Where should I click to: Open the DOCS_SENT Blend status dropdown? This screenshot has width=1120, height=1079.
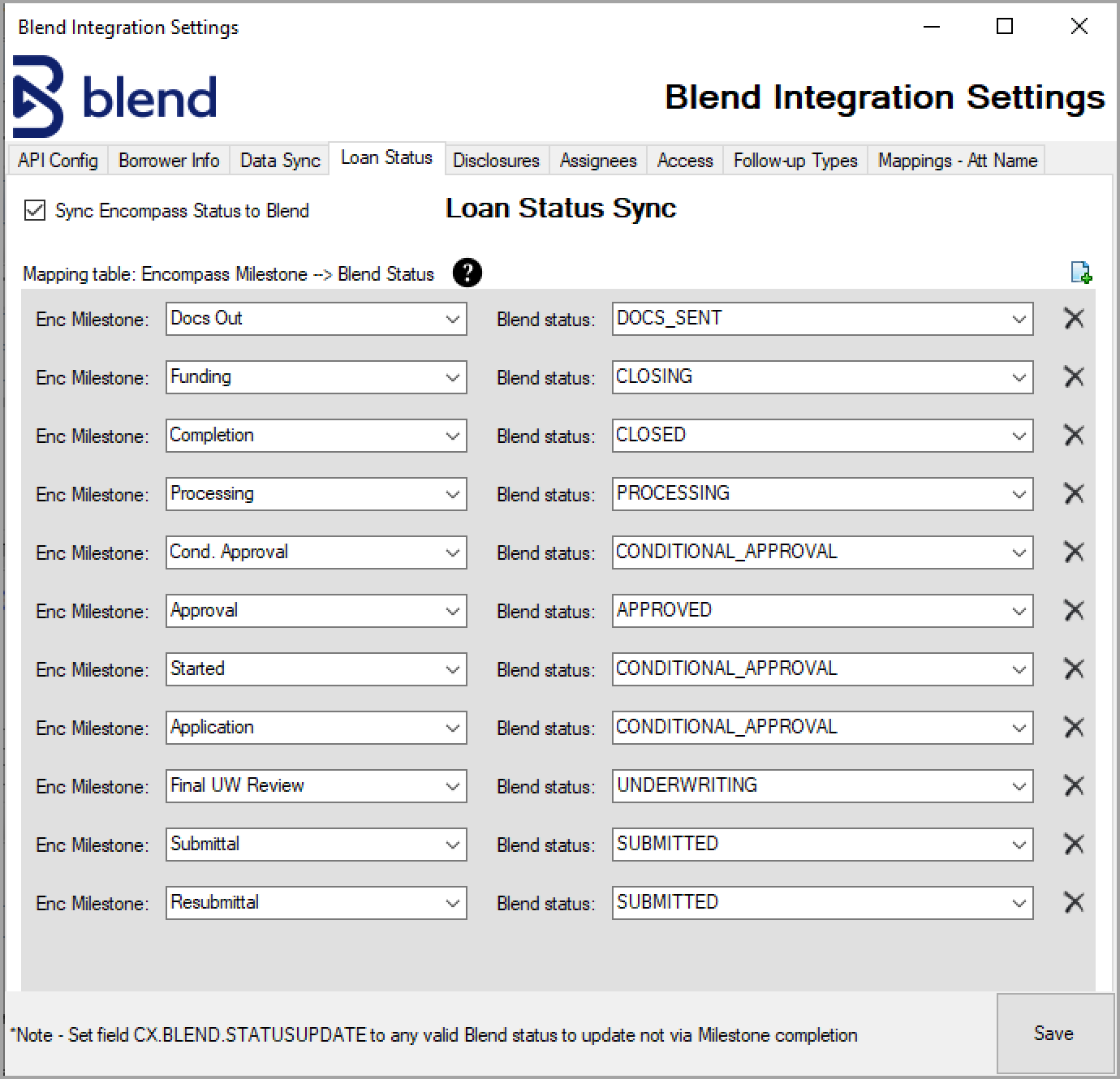tap(822, 319)
